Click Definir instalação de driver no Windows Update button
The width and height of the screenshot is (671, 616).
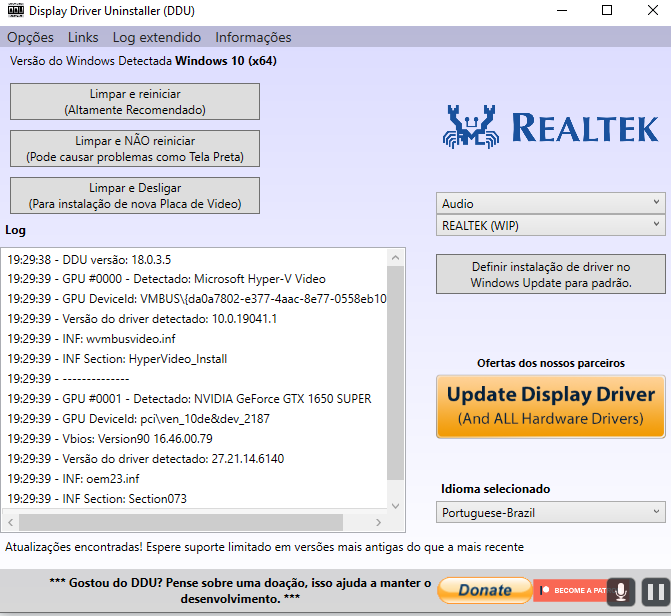coord(551,274)
